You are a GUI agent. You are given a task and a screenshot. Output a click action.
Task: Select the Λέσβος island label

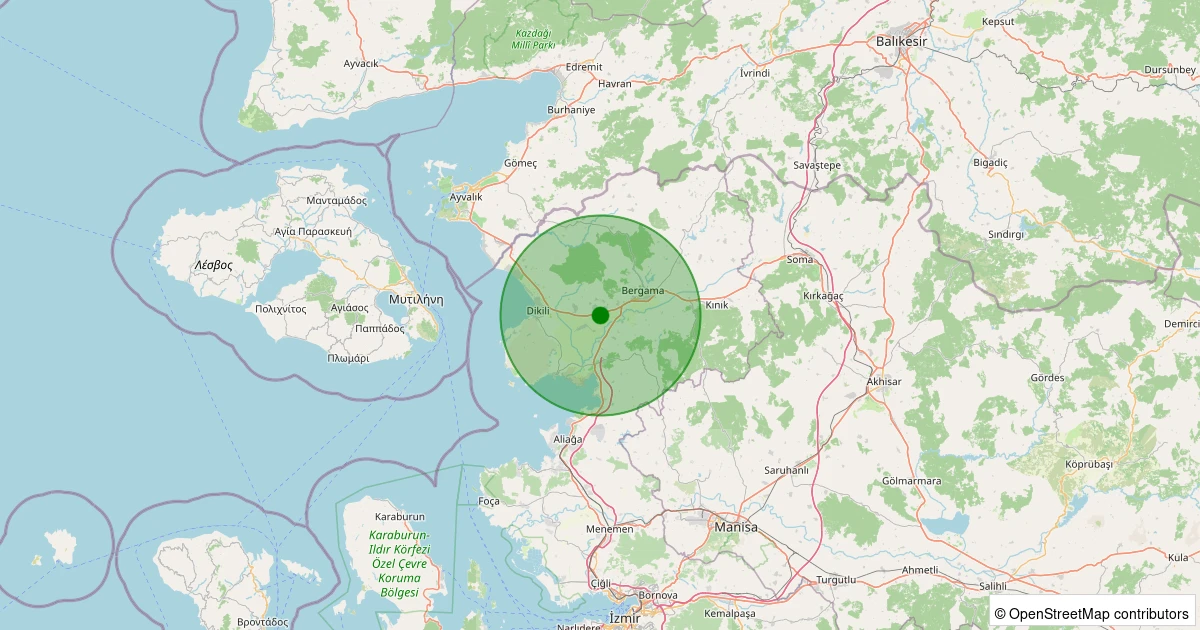point(213,265)
